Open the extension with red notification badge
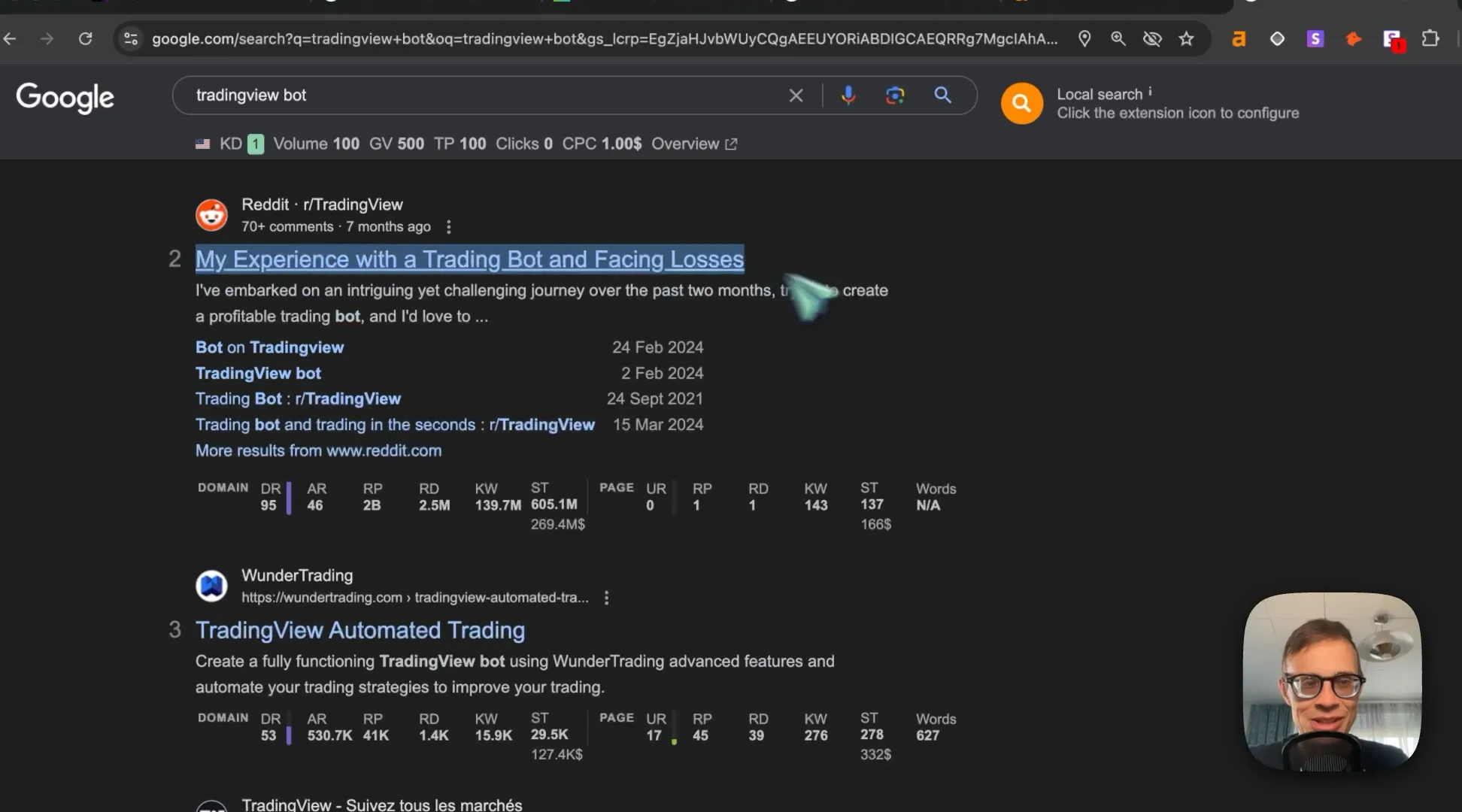Image resolution: width=1462 pixels, height=812 pixels. [x=1393, y=40]
